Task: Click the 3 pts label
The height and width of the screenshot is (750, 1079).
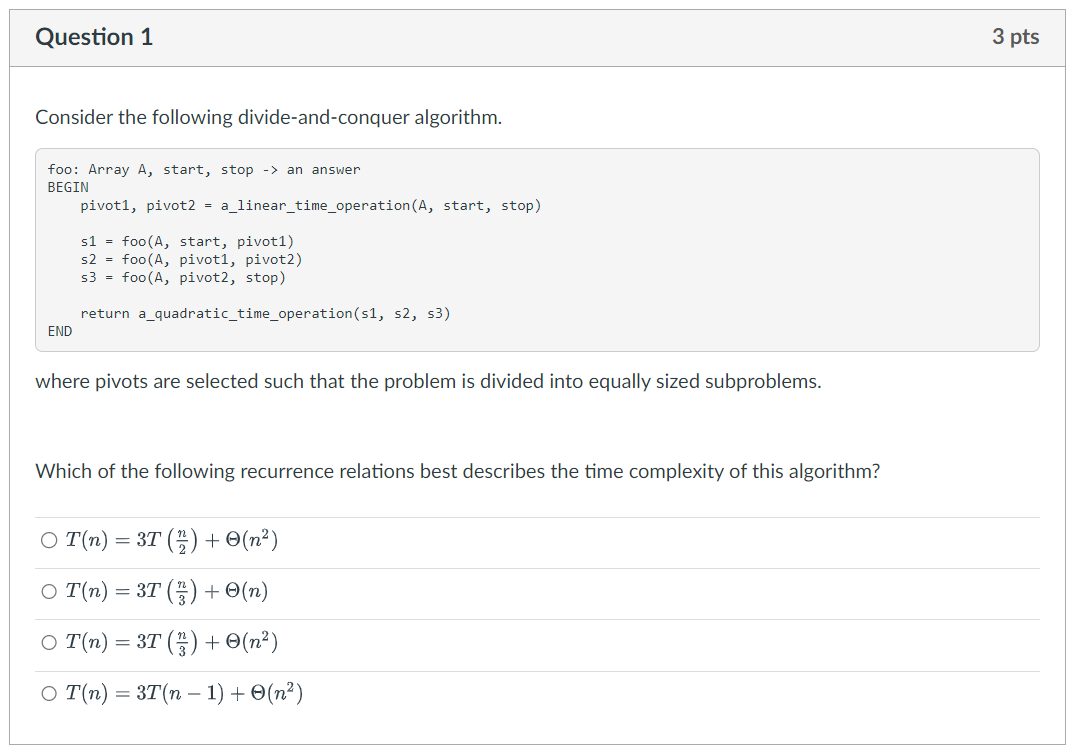Action: pyautogui.click(x=1017, y=36)
